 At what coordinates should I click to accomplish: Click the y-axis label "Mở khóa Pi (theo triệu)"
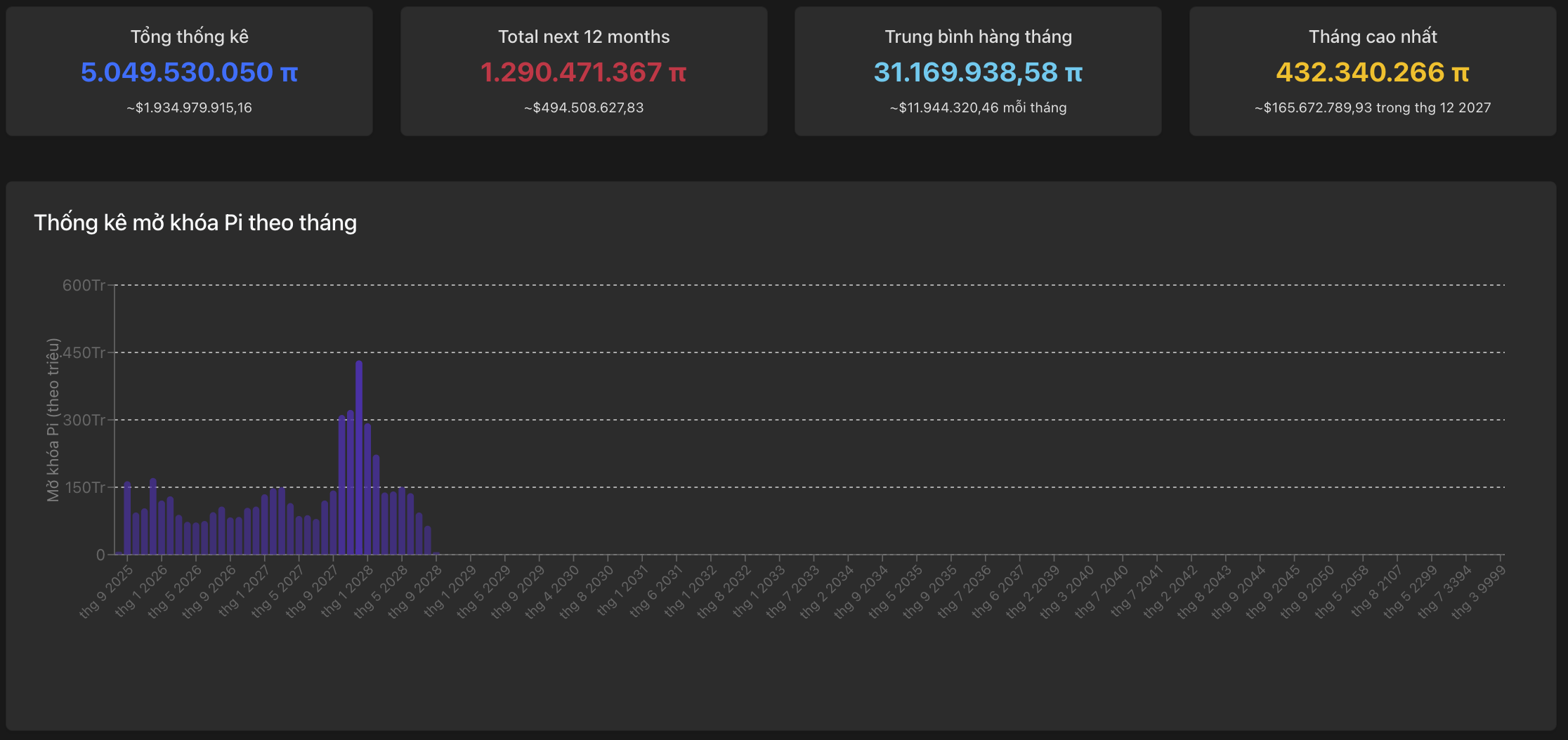coord(53,420)
